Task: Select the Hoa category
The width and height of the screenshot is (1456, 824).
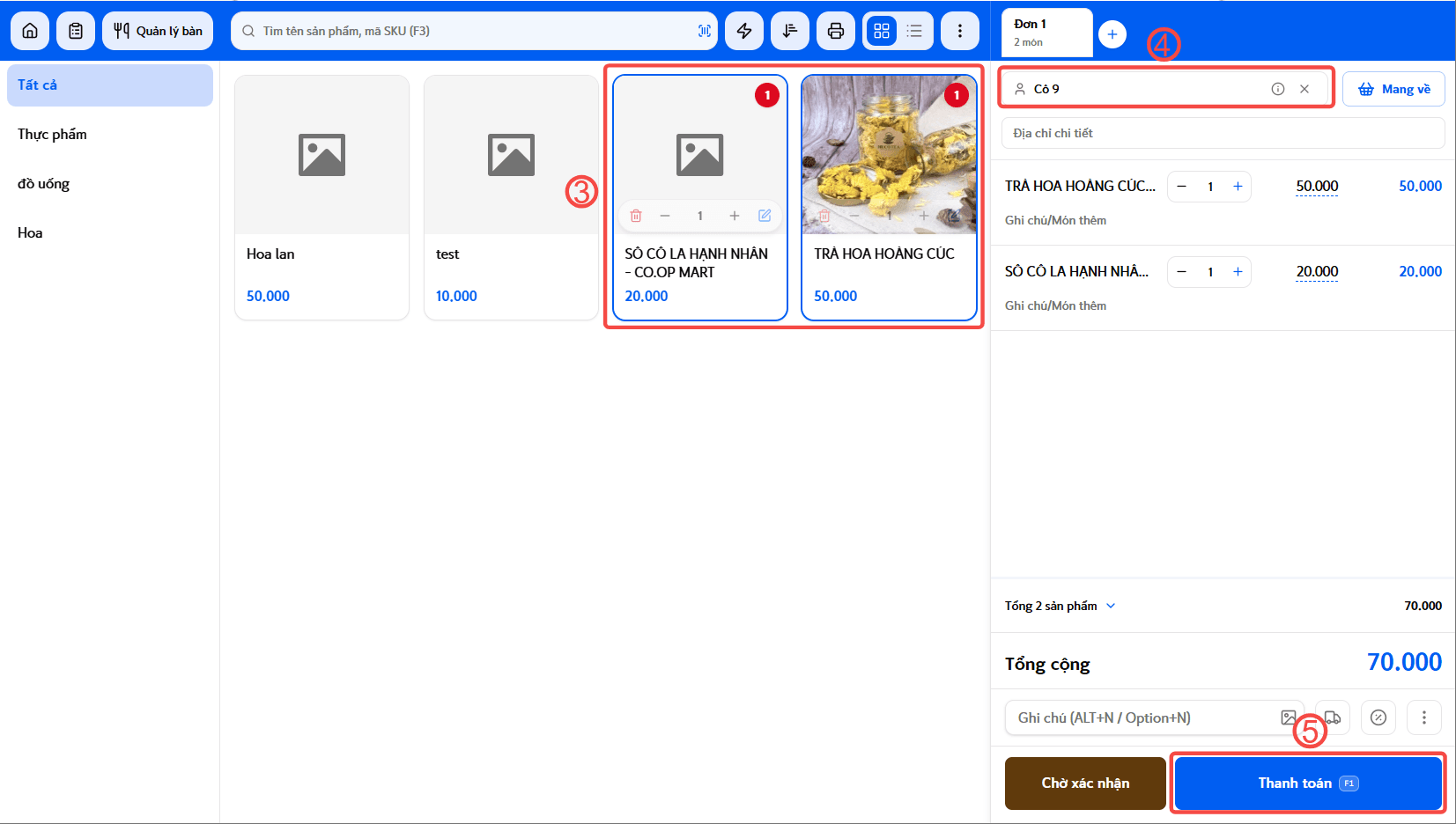Action: point(110,233)
